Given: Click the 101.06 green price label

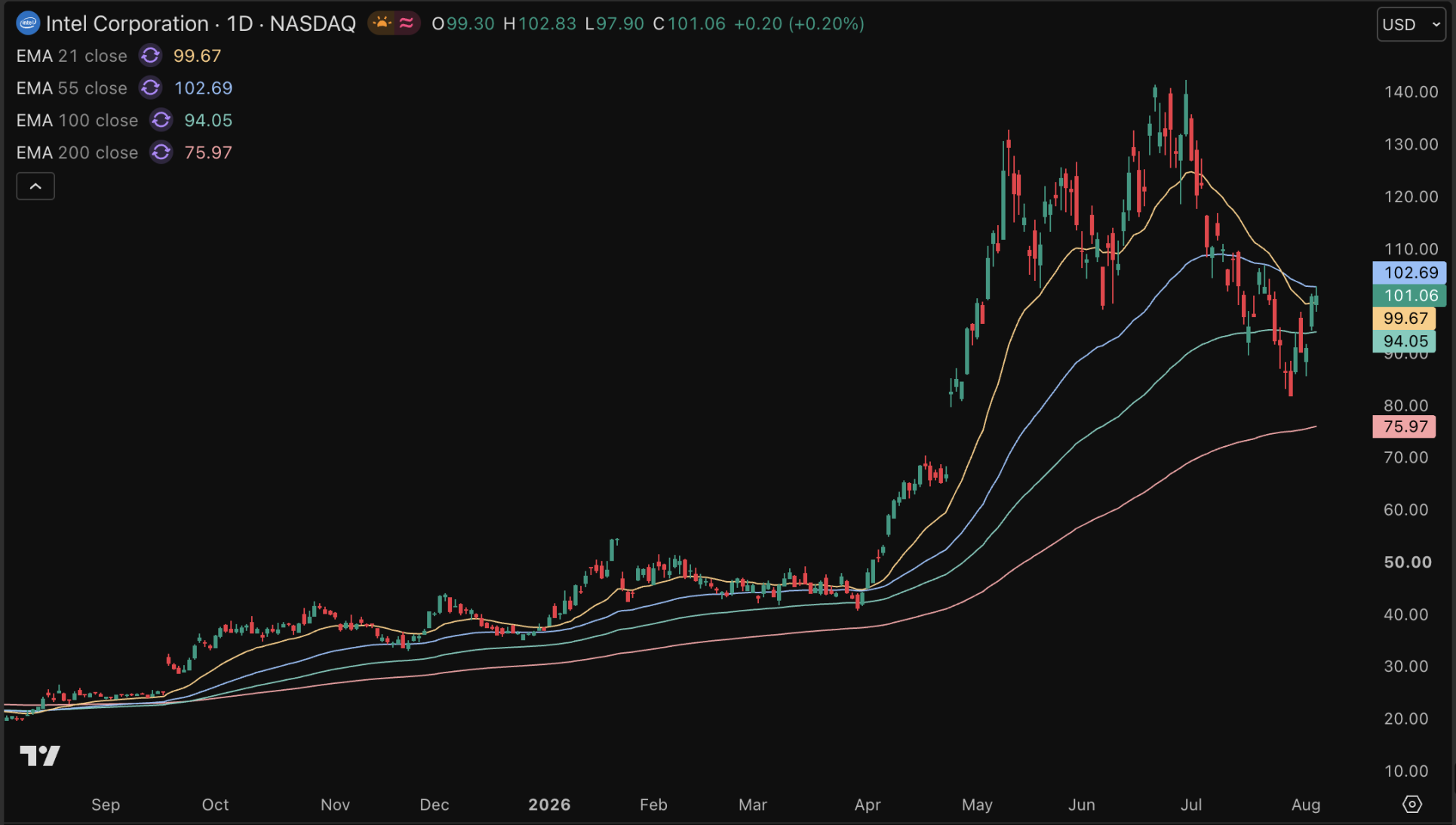Looking at the screenshot, I should coord(1409,295).
